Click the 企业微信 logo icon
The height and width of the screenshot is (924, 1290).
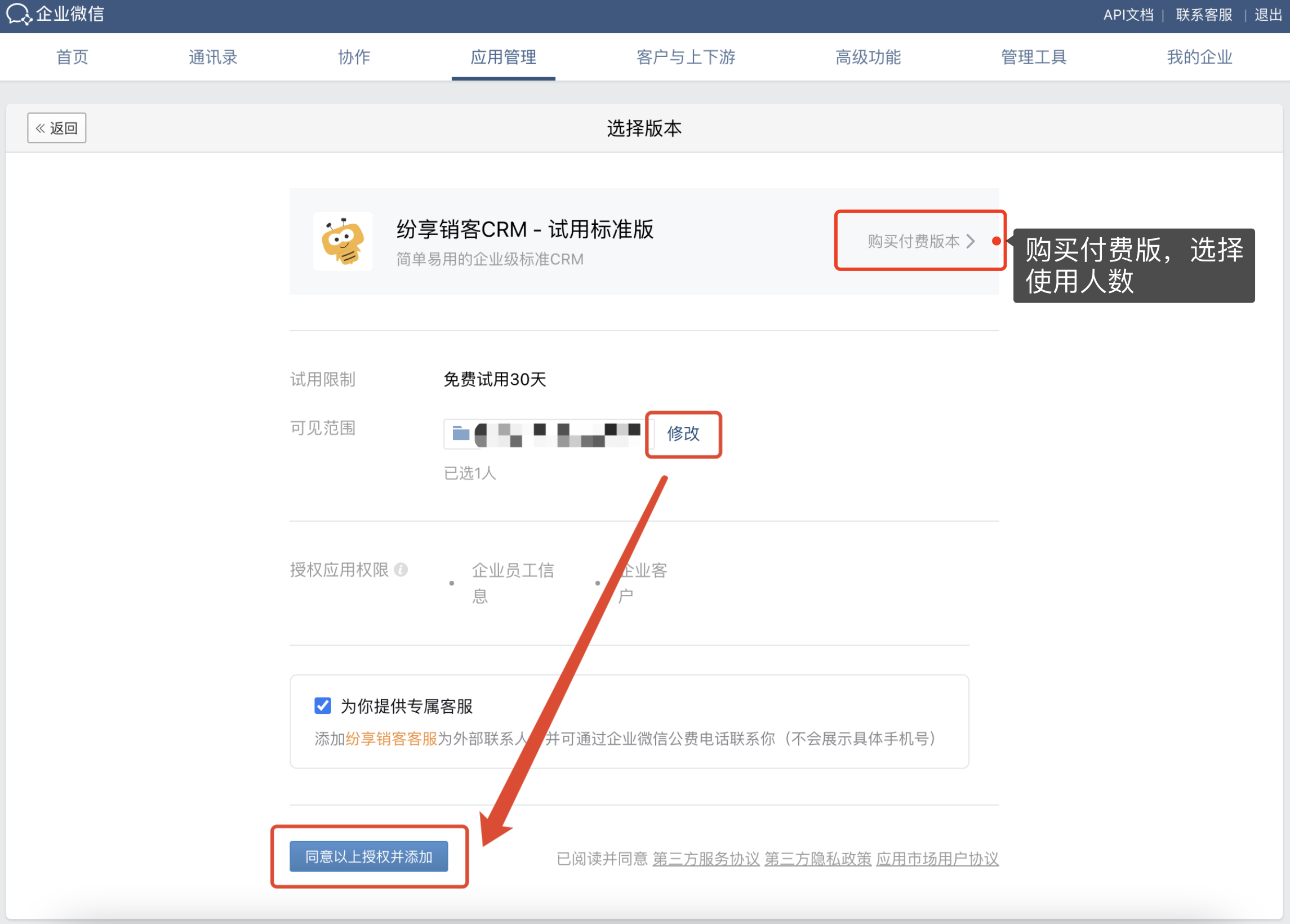[x=18, y=14]
